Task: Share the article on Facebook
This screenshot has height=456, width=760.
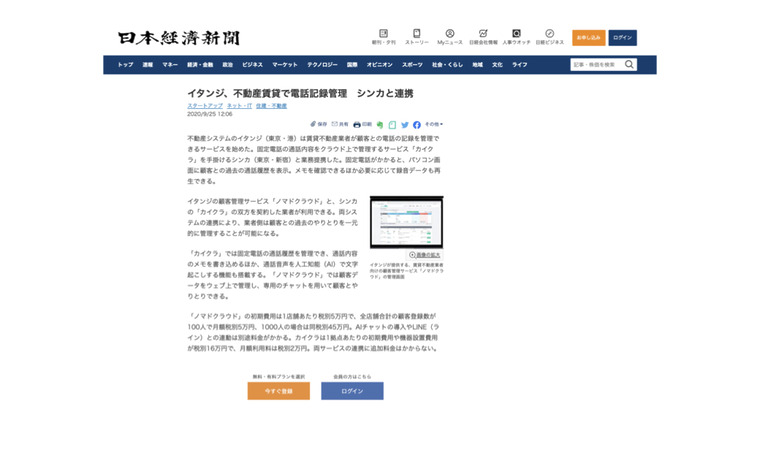Action: point(417,125)
